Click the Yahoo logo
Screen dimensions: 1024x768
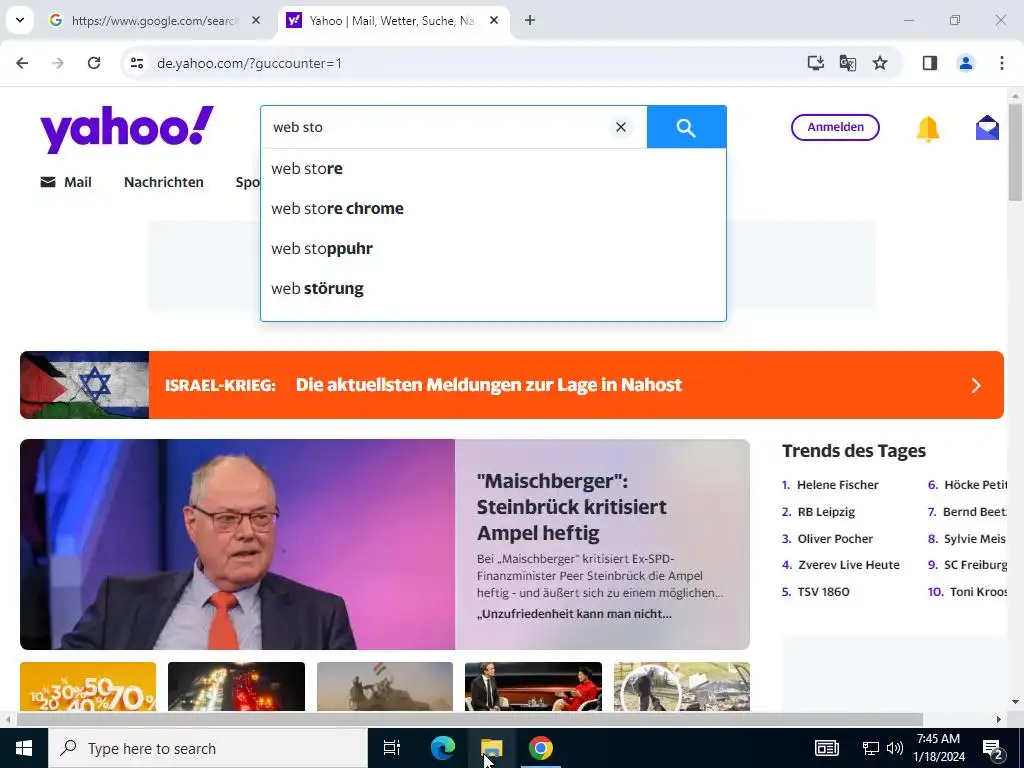[127, 129]
